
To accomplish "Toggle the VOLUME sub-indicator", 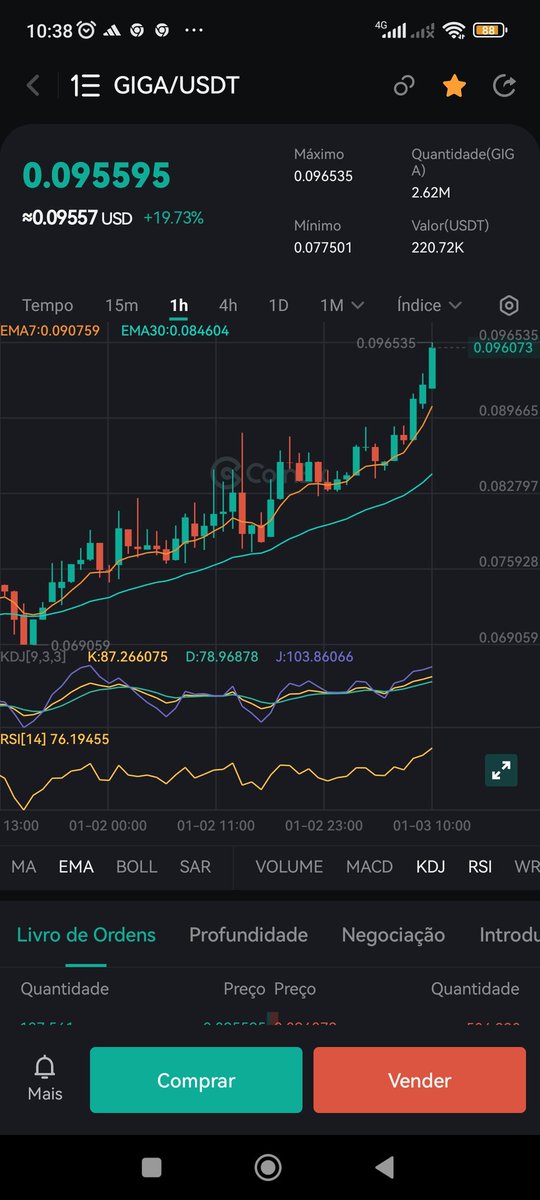I will coord(289,867).
